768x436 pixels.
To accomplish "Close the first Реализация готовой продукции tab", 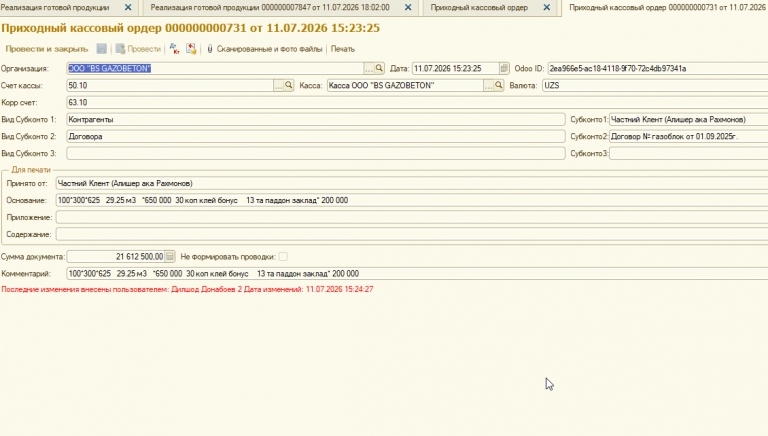I will coord(128,7).
